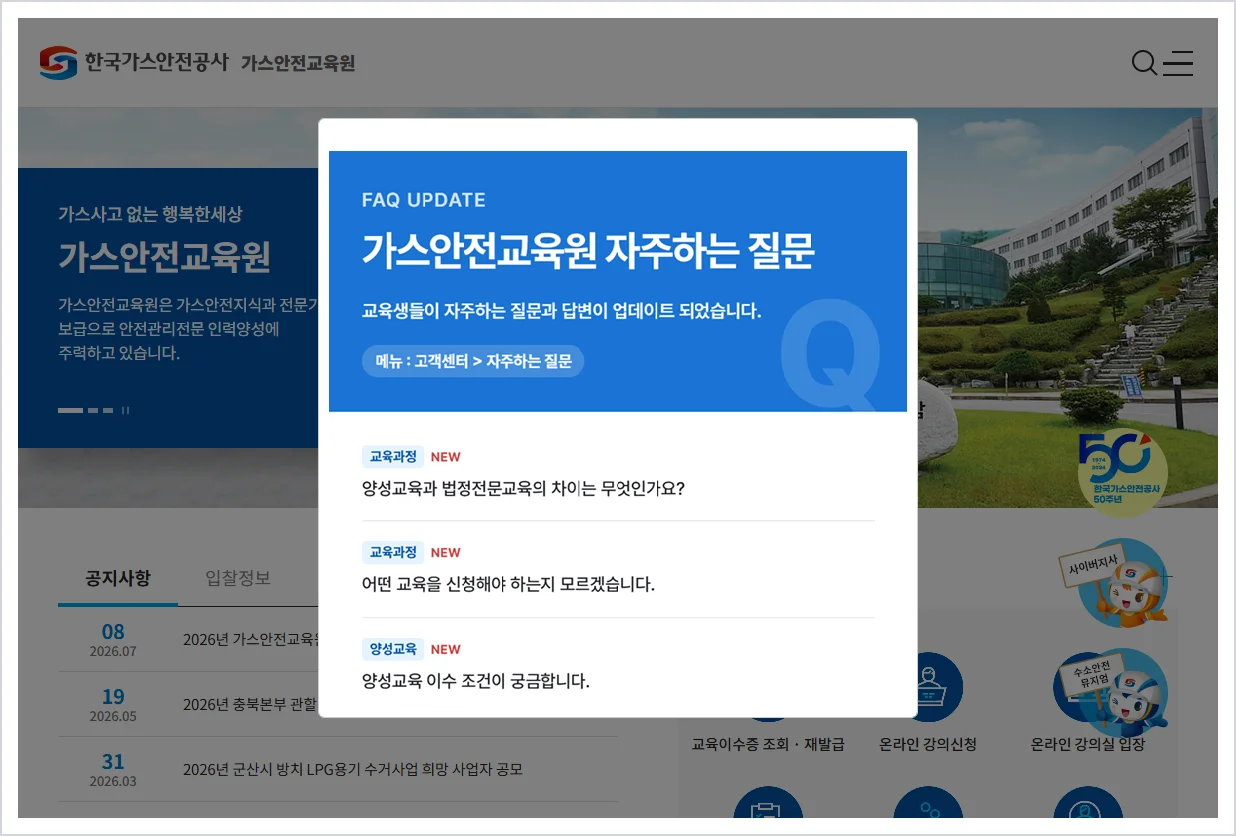Screen dimensions: 1236x836
Task: Select the second banner slide indicator
Action: coord(93,410)
